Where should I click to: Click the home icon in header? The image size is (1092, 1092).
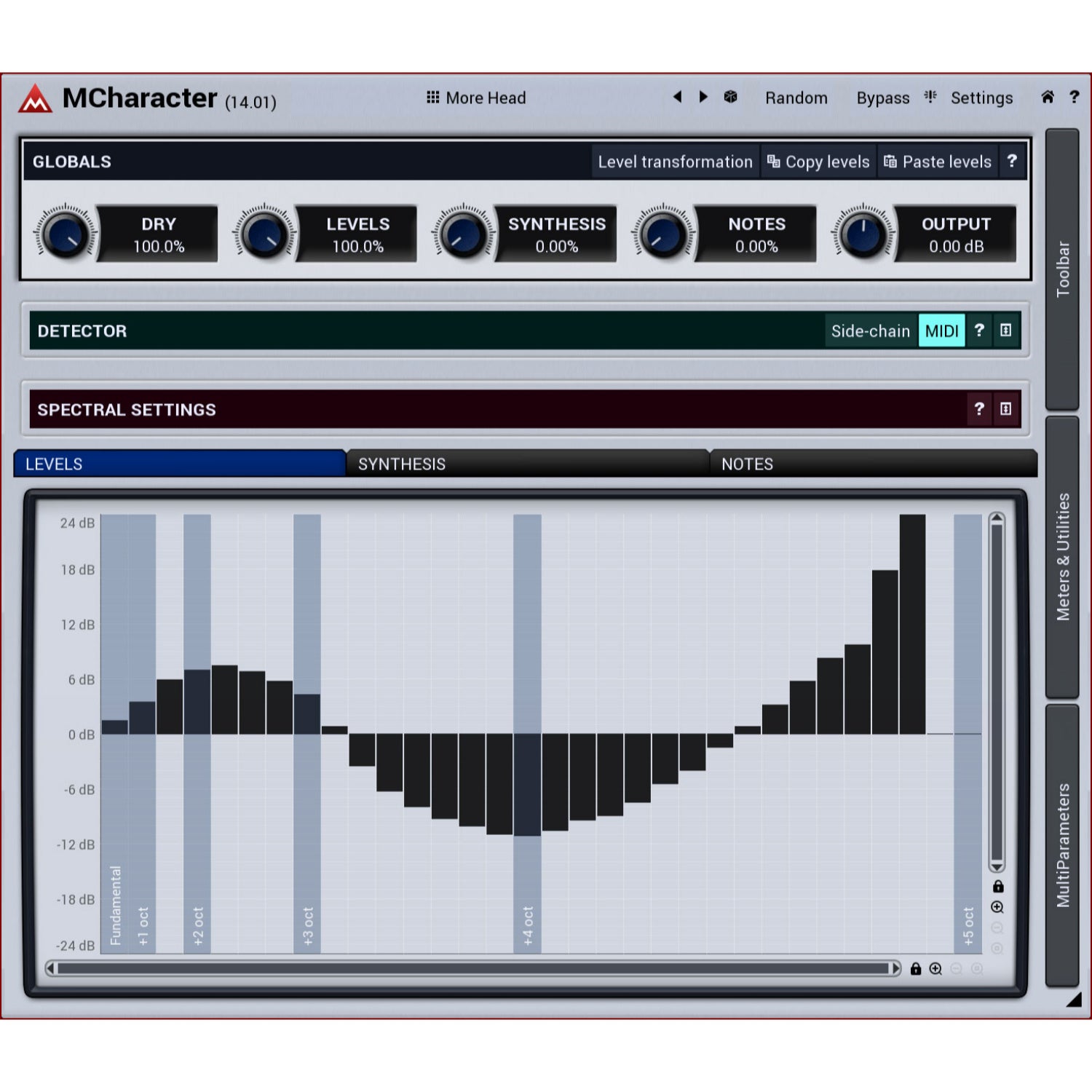1048,97
